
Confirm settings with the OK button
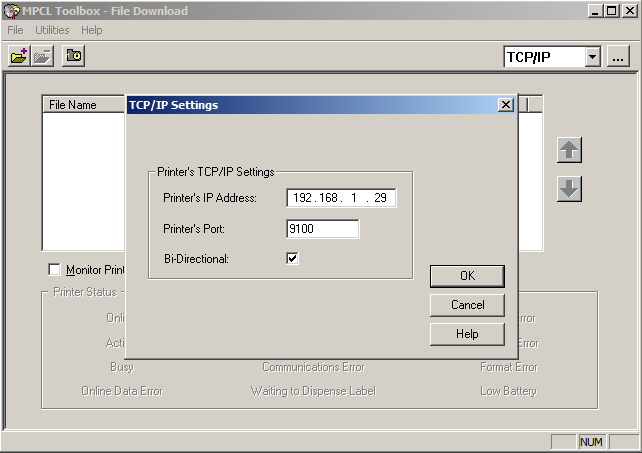[467, 276]
